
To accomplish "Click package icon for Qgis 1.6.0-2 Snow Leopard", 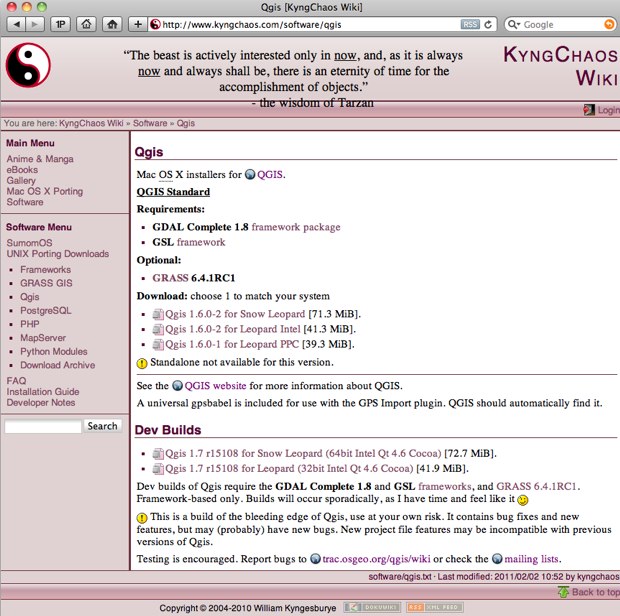I will 158,314.
